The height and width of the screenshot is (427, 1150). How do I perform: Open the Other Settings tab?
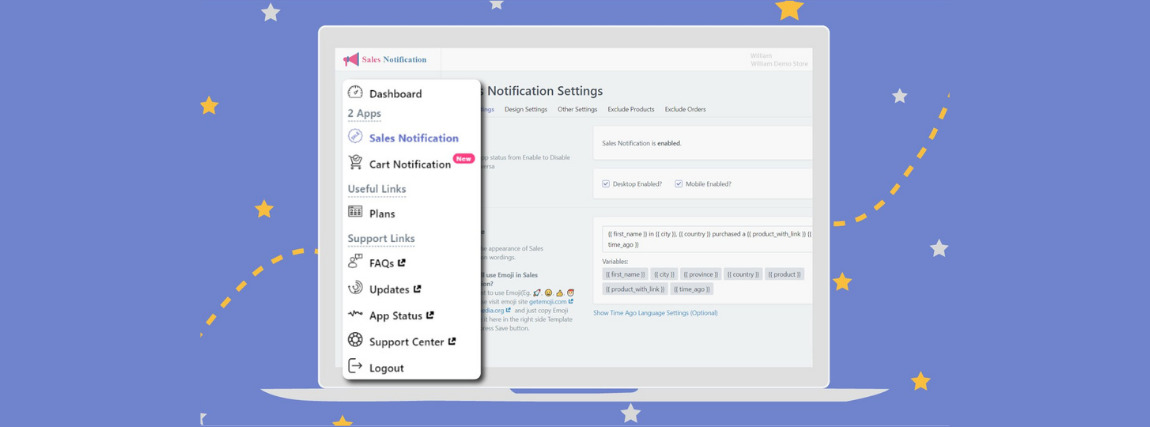577,109
